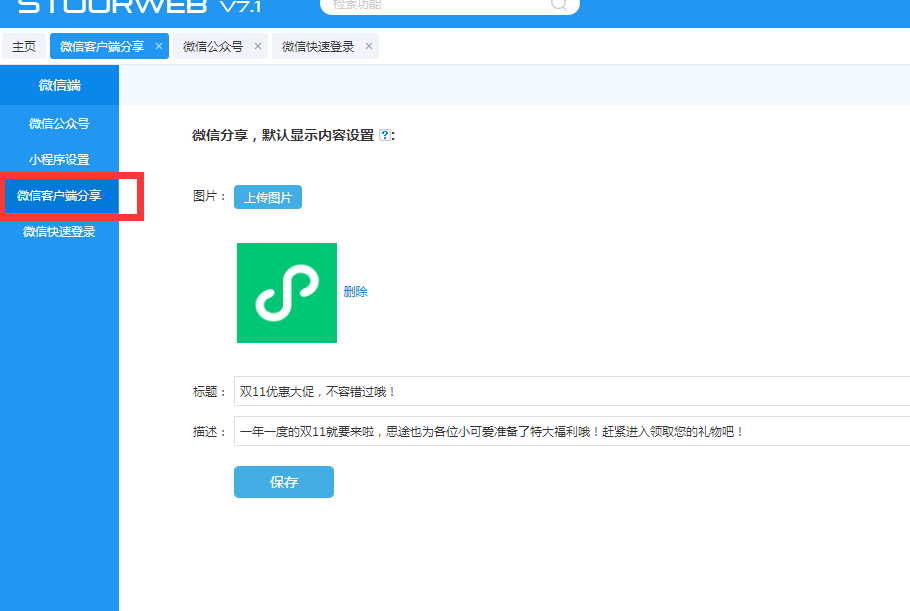This screenshot has height=611, width=910.
Task: Select 微信客户端分享 in the sidebar
Action: (59, 196)
